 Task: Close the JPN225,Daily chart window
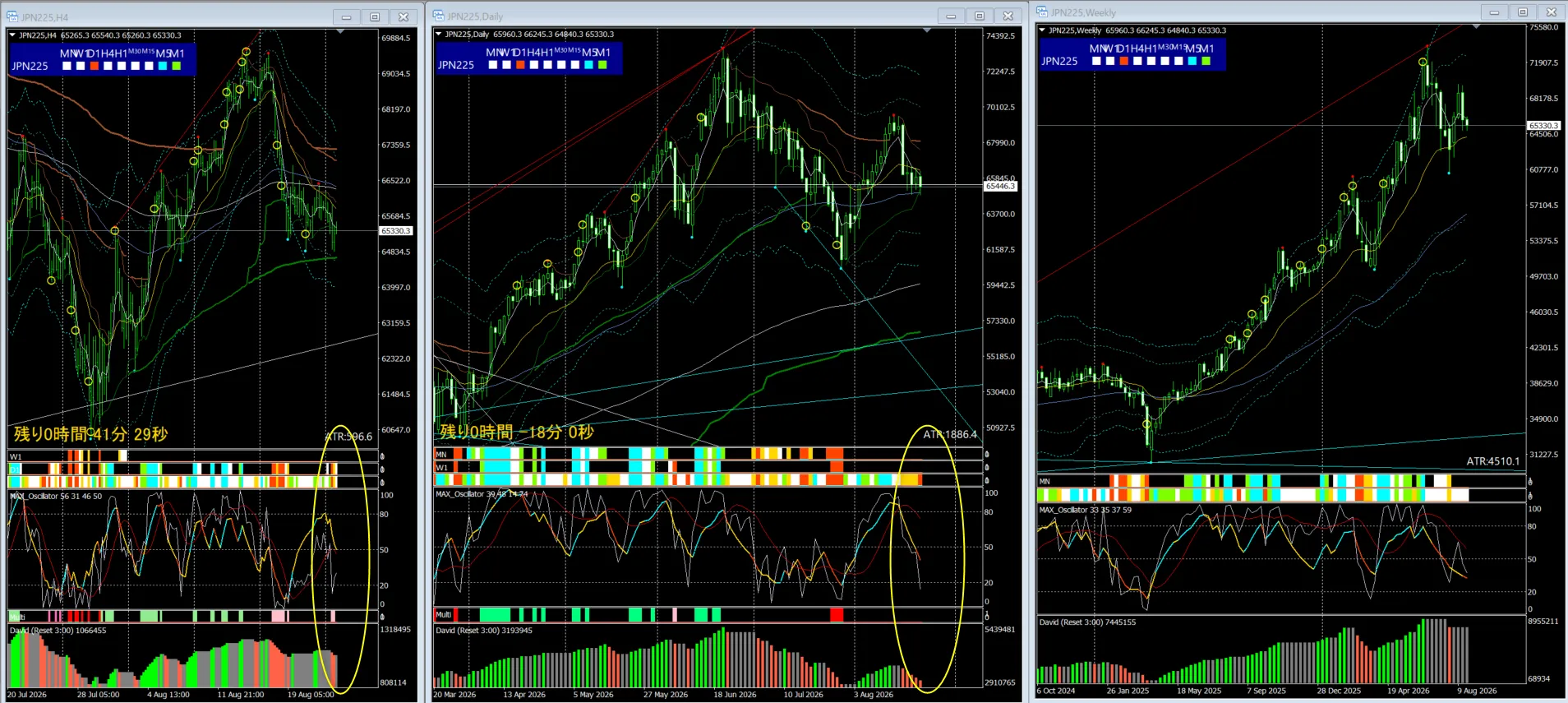tap(1008, 16)
